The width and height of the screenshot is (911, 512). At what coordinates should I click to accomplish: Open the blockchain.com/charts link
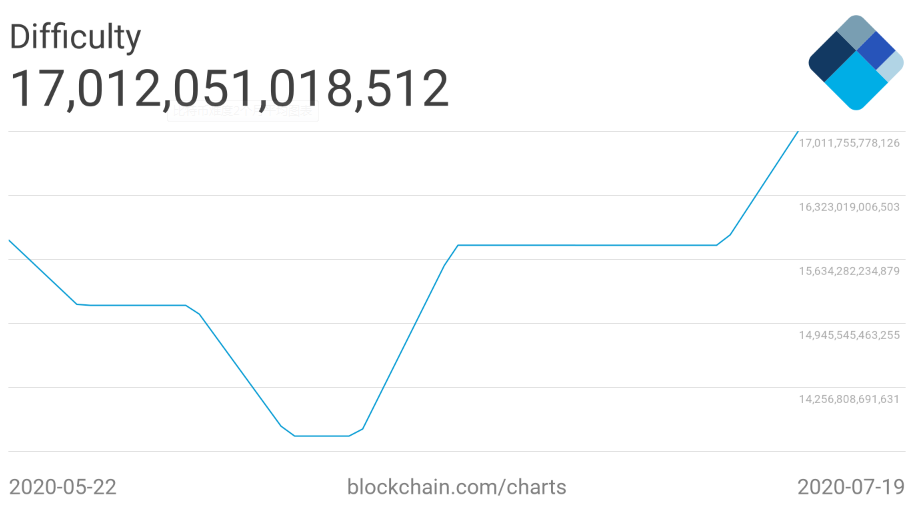point(456,488)
